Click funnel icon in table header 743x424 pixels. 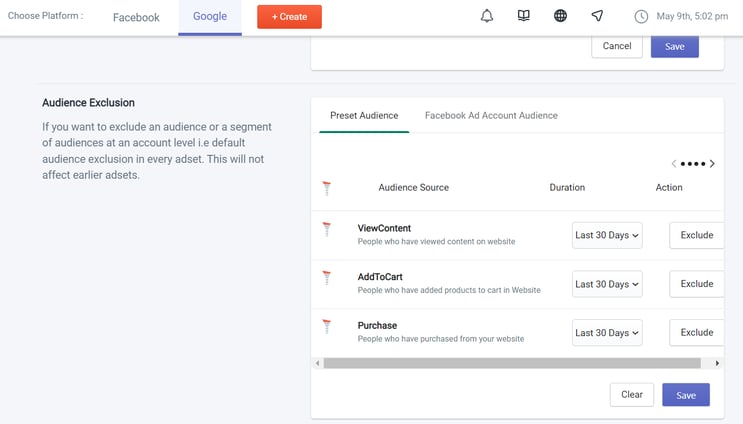(x=327, y=188)
